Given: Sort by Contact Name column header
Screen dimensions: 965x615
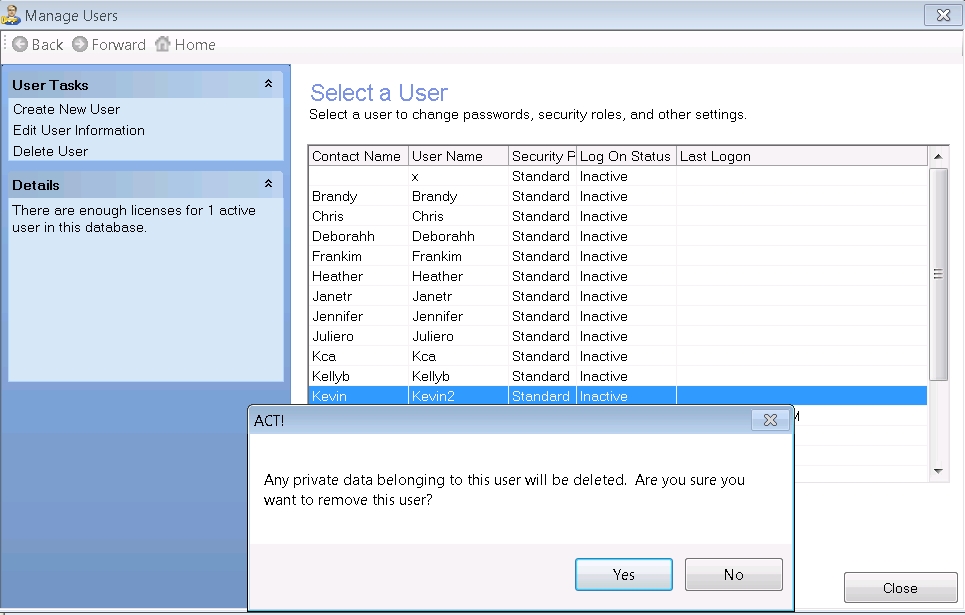Looking at the screenshot, I should click(357, 156).
